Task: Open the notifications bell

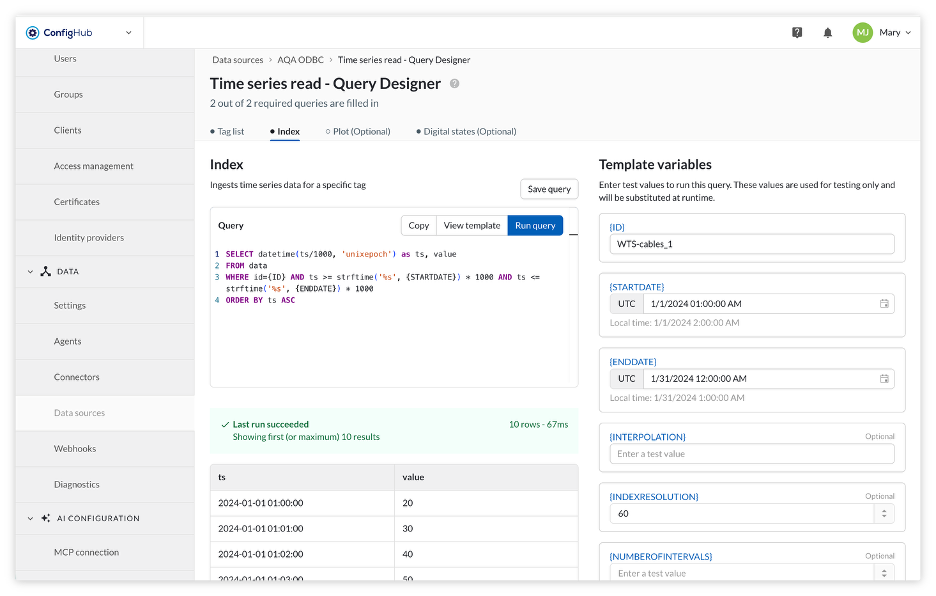Action: [828, 33]
